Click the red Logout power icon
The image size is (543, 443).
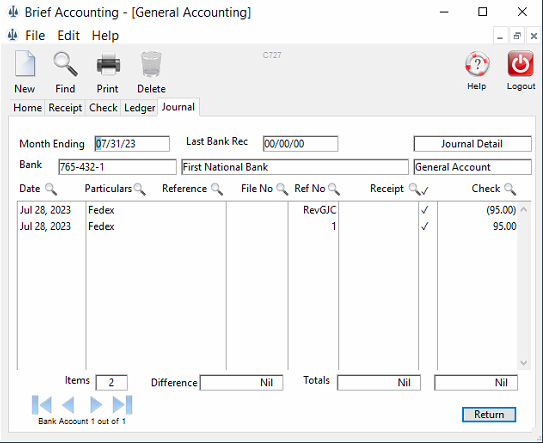pyautogui.click(x=520, y=64)
